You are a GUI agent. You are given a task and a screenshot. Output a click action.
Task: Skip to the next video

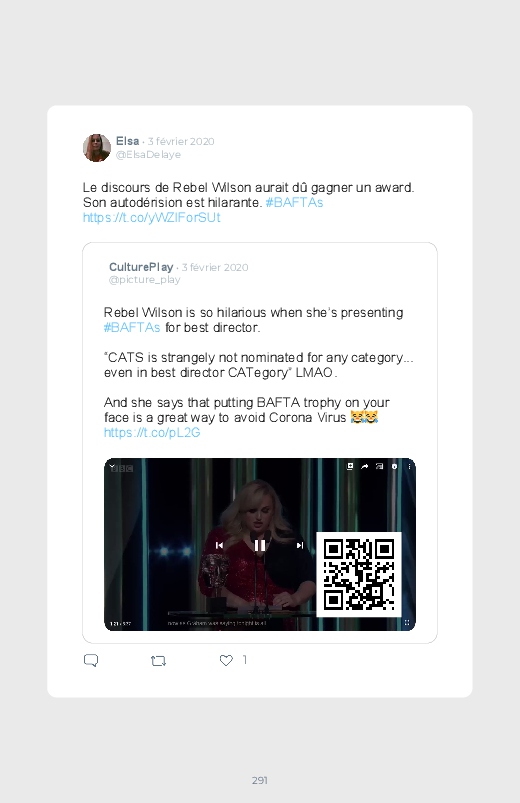(300, 545)
